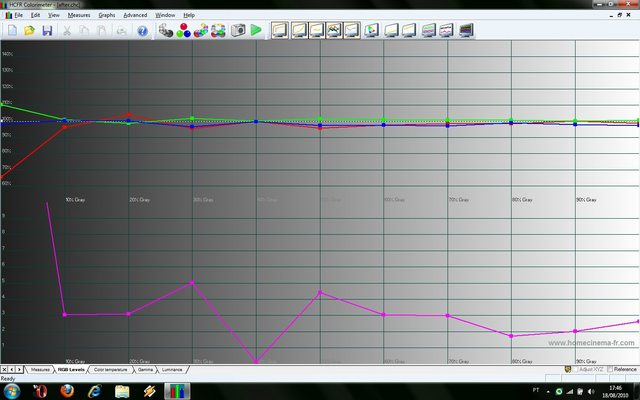Image resolution: width=640 pixels, height=400 pixels.
Task: Open the Graphs menu
Action: point(107,15)
